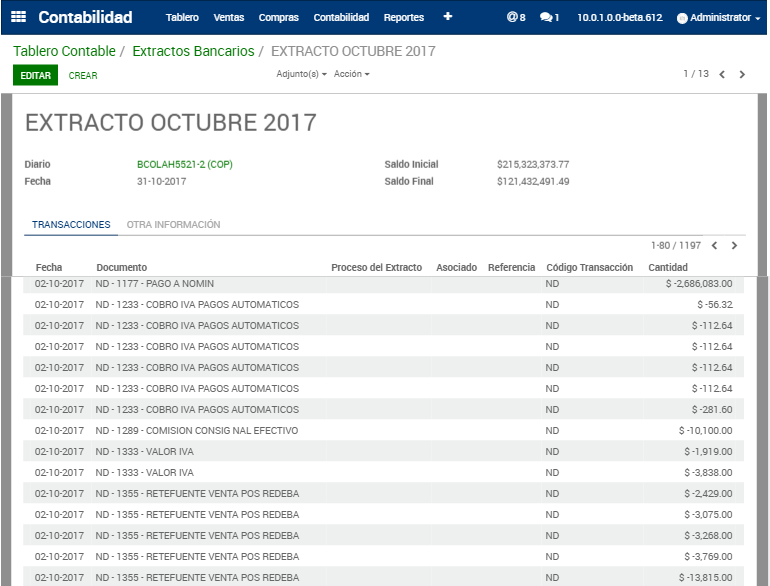Open the chat conversations icon

click(x=549, y=17)
